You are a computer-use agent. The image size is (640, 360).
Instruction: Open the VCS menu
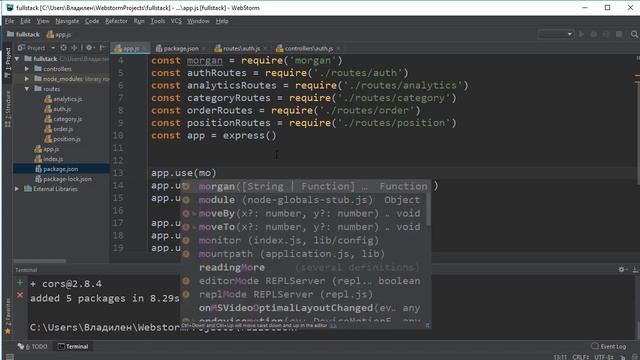tap(176, 21)
